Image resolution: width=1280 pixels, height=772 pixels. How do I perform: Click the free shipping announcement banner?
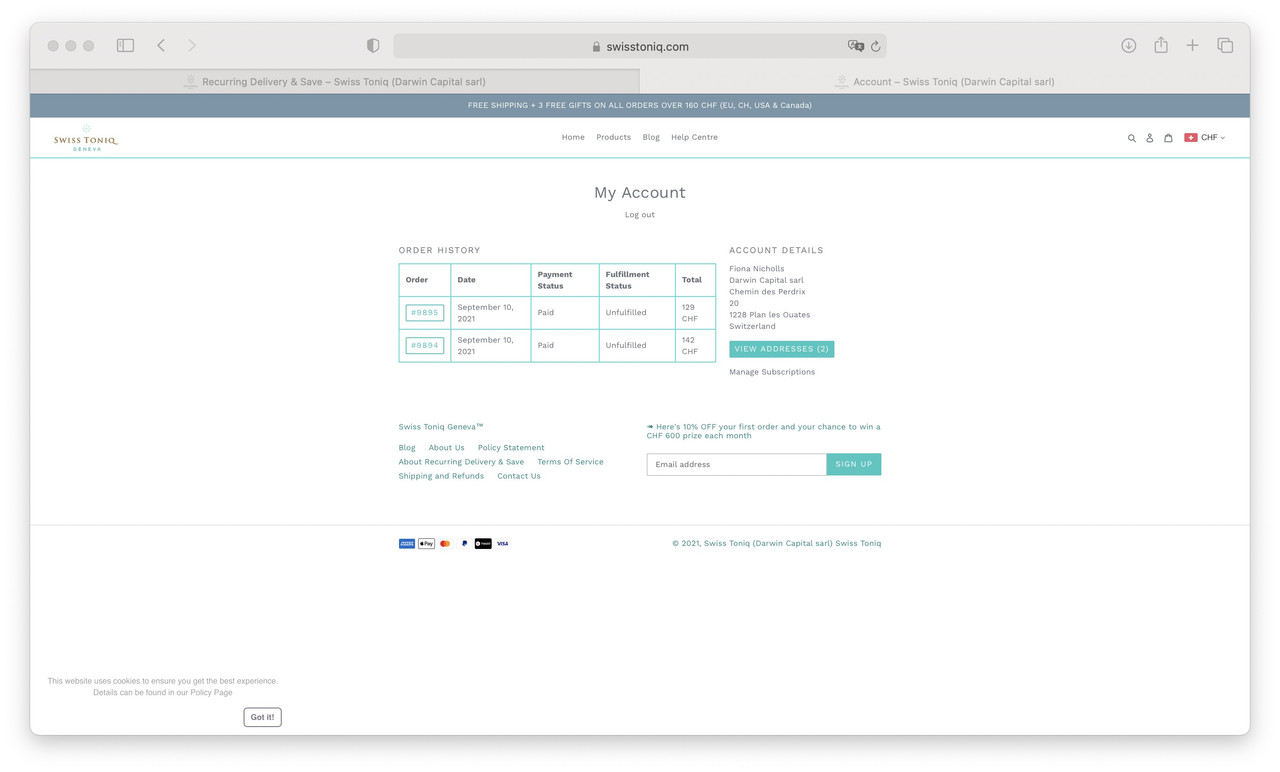640,105
